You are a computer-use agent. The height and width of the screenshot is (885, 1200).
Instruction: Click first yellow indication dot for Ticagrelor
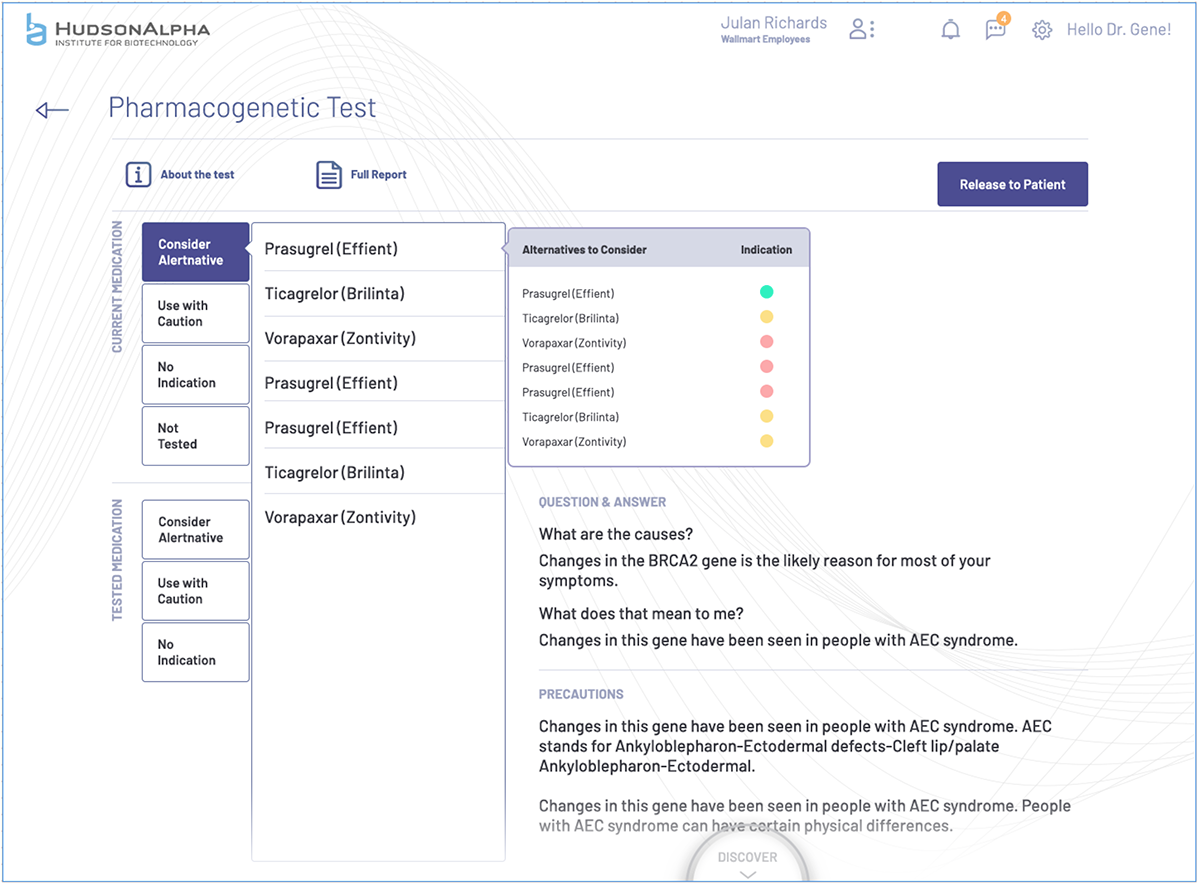[x=766, y=317]
